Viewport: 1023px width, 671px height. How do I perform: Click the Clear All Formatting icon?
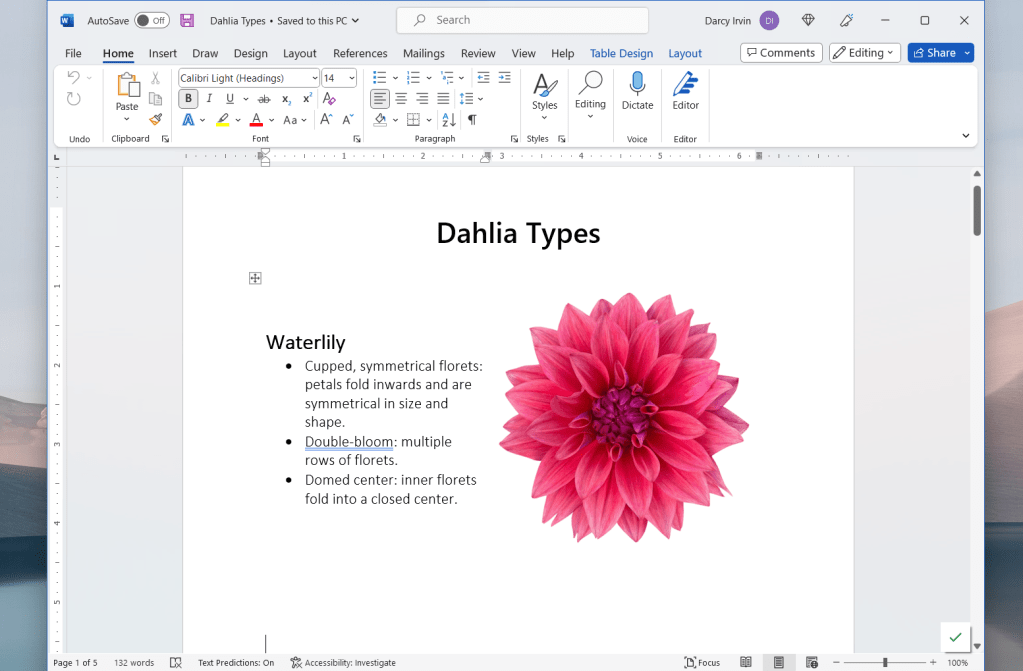point(329,98)
